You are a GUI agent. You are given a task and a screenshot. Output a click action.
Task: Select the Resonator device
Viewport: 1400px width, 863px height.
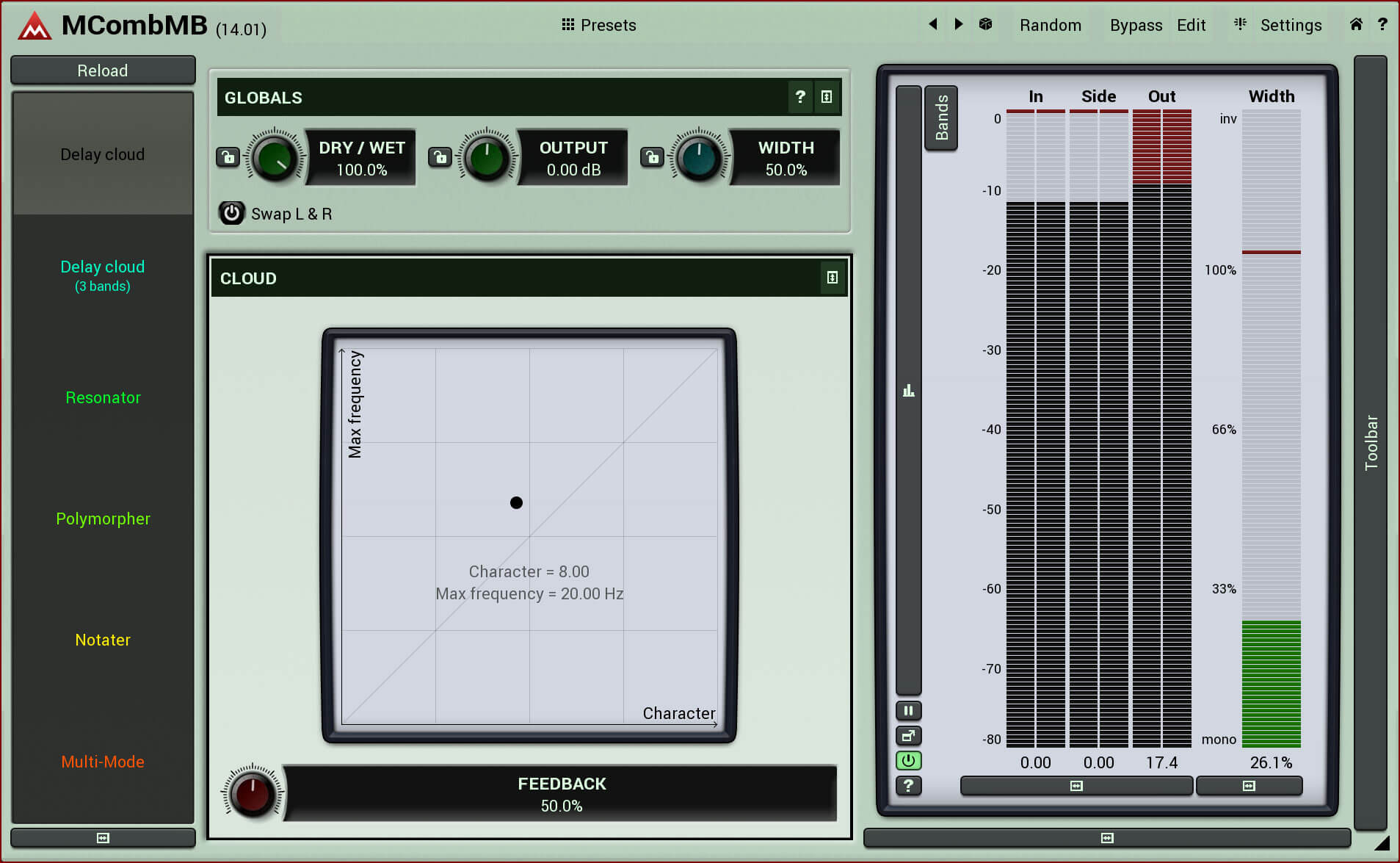[x=103, y=397]
